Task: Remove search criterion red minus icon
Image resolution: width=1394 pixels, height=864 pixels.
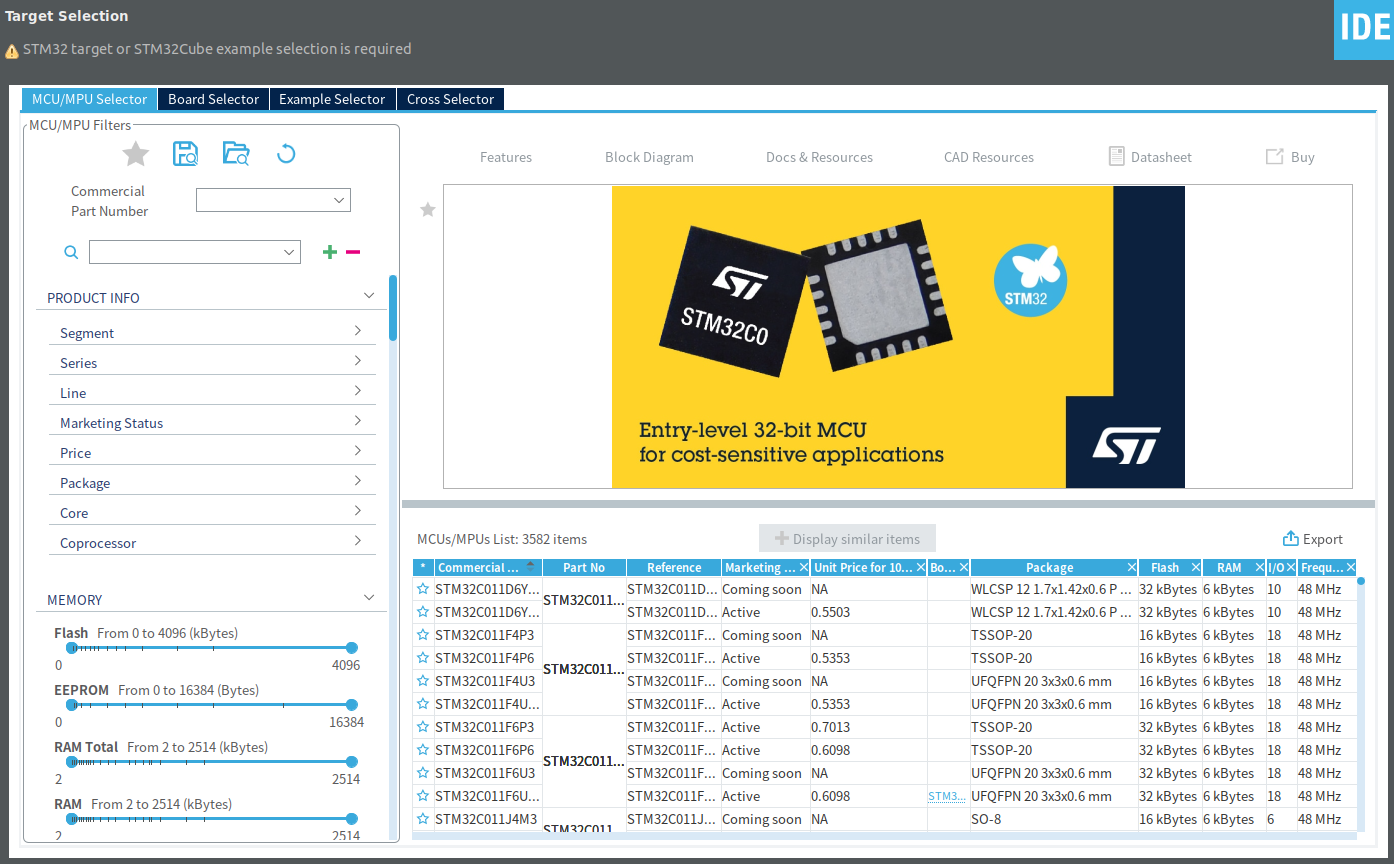Action: (x=353, y=252)
